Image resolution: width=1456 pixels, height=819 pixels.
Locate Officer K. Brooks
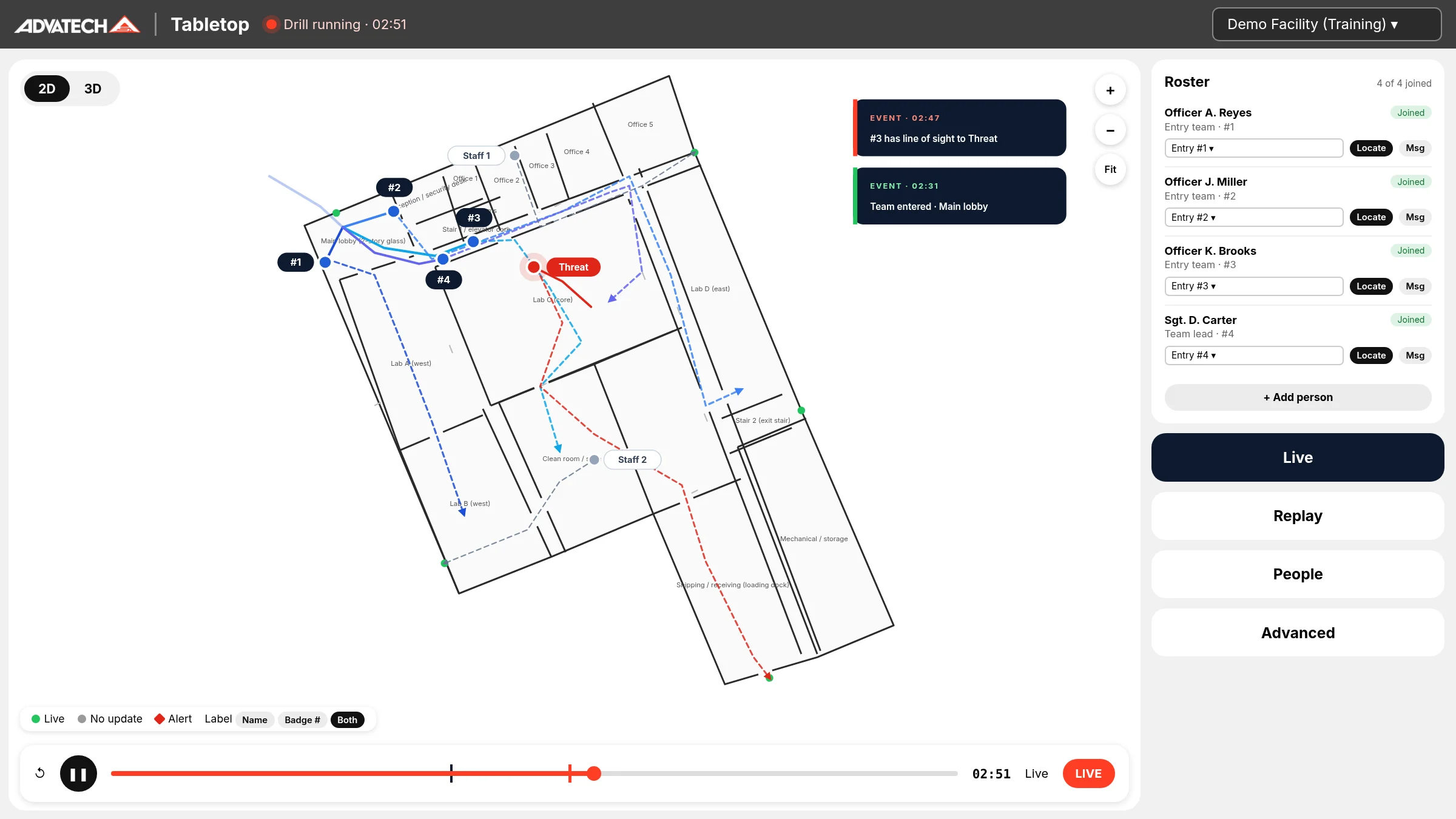click(x=1371, y=286)
